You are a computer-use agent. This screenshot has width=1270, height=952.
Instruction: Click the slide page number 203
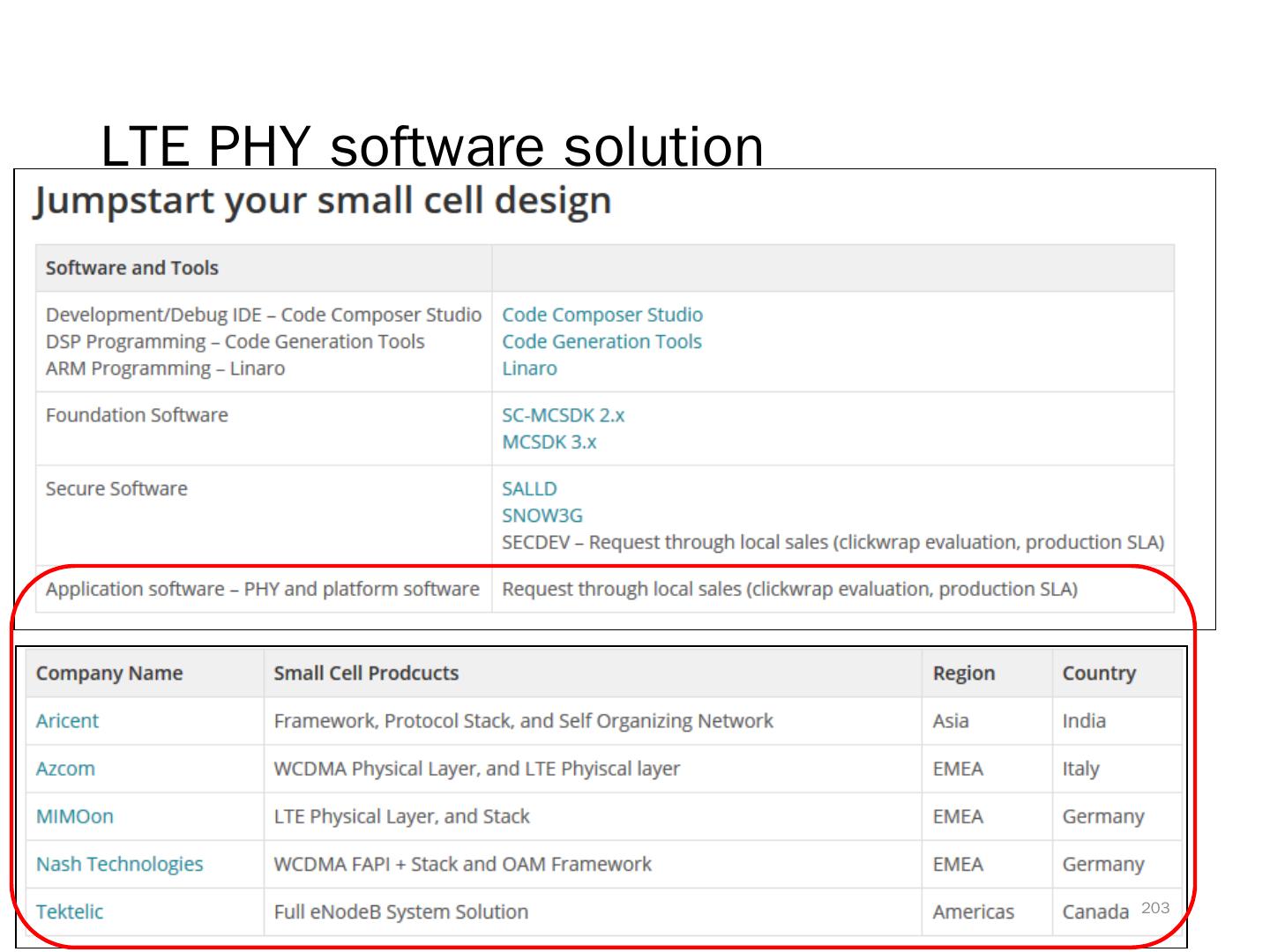click(1155, 908)
